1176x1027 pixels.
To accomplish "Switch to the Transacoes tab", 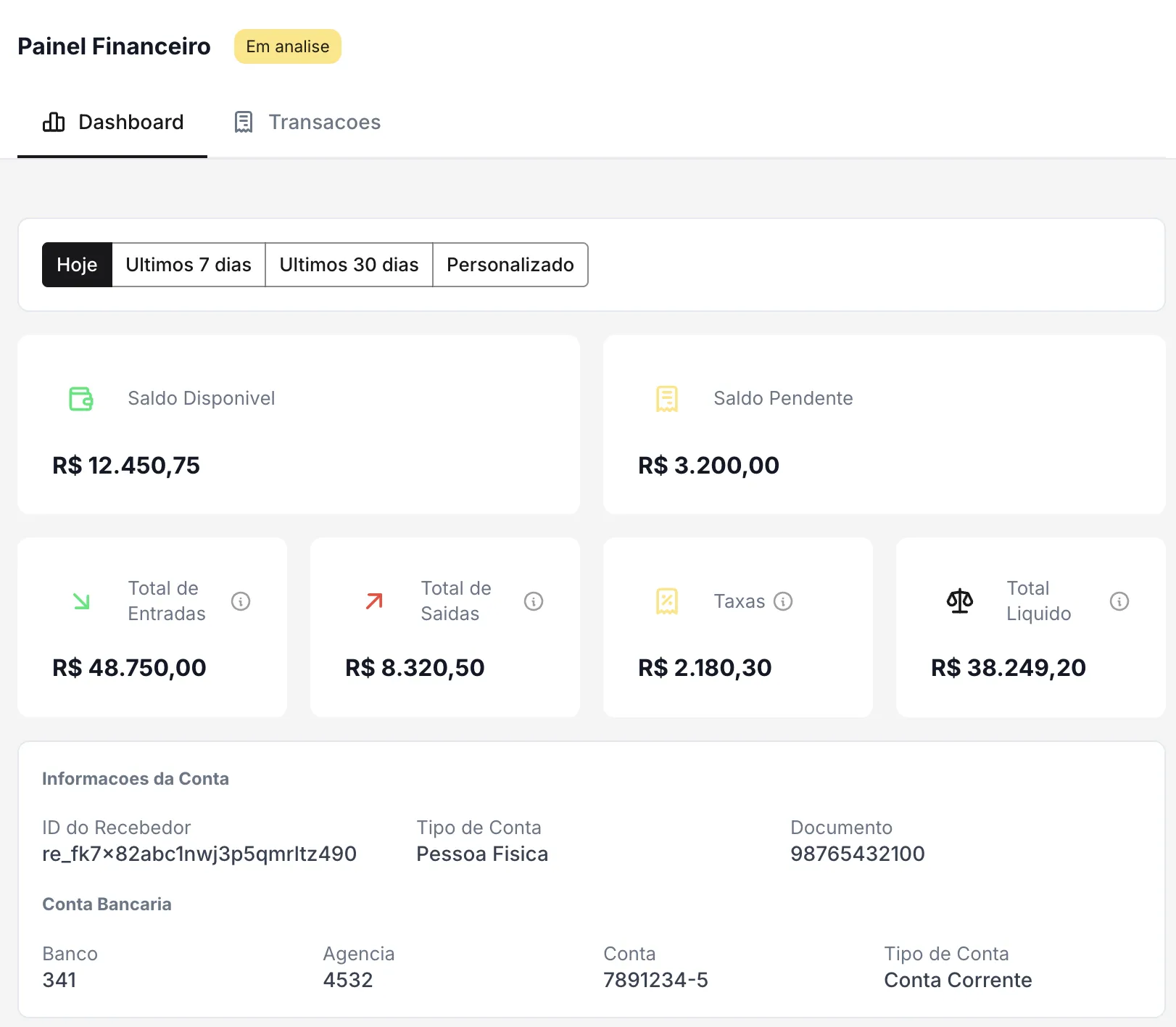I will click(x=325, y=122).
